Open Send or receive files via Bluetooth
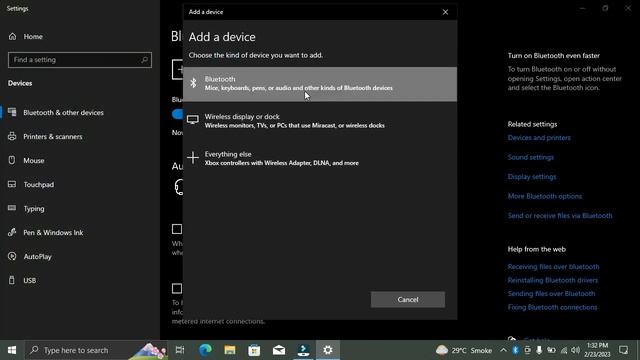 pos(560,216)
